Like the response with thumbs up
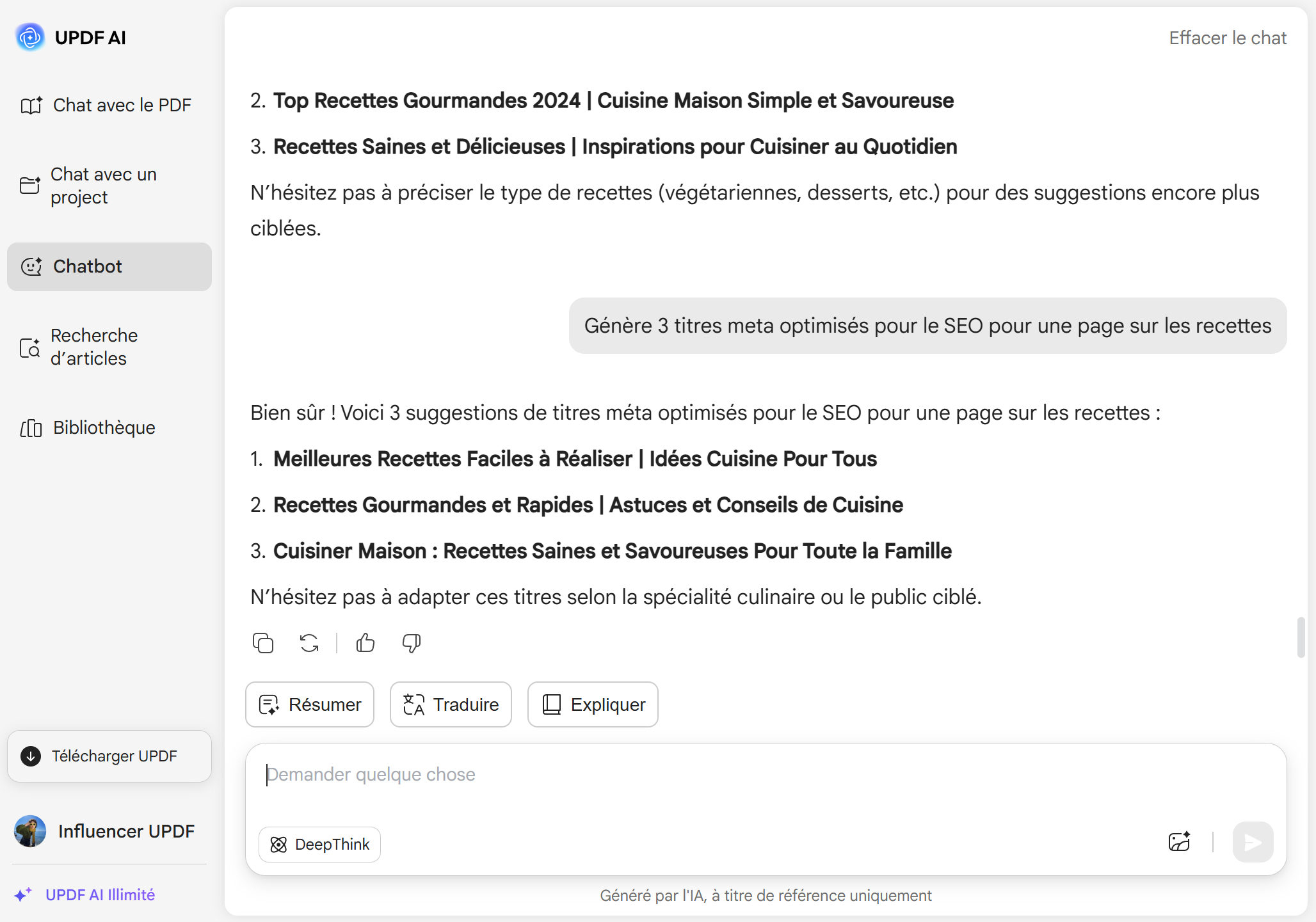This screenshot has height=922, width=1316. (365, 643)
